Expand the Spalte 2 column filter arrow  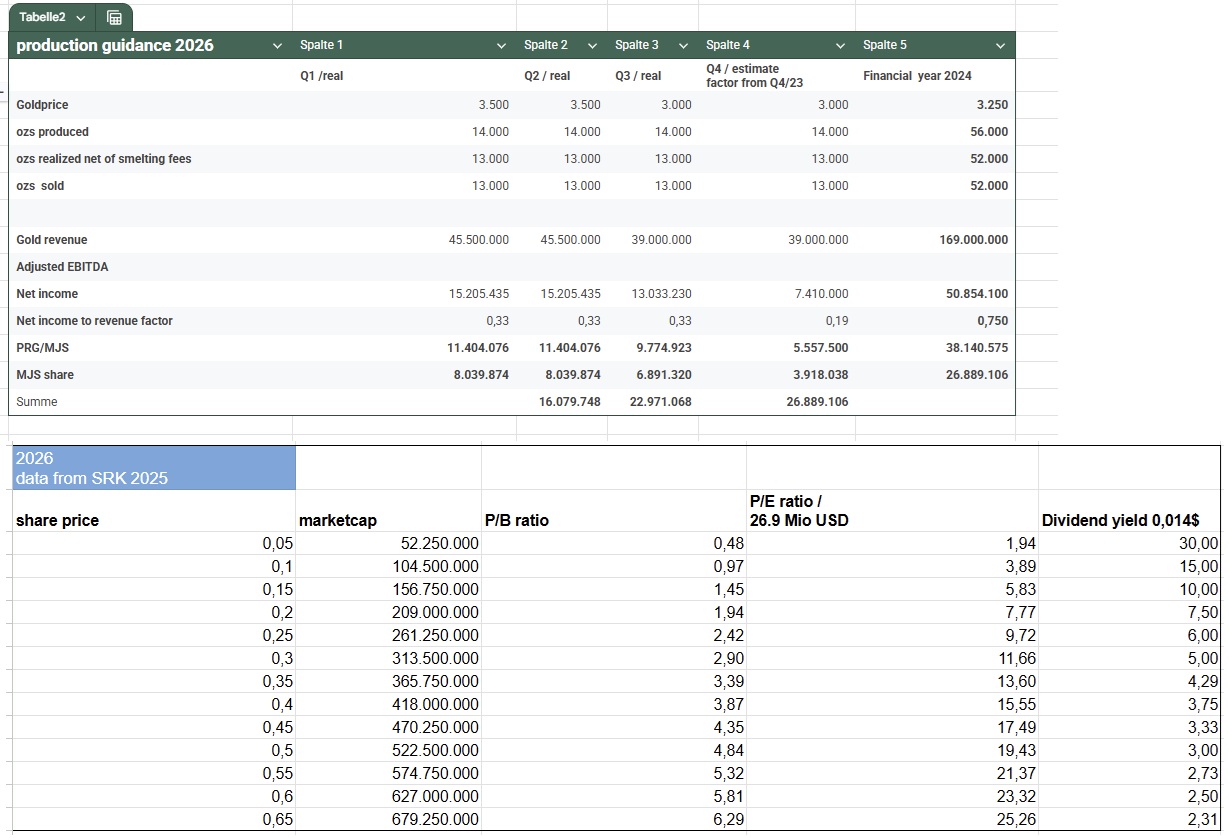(x=592, y=46)
